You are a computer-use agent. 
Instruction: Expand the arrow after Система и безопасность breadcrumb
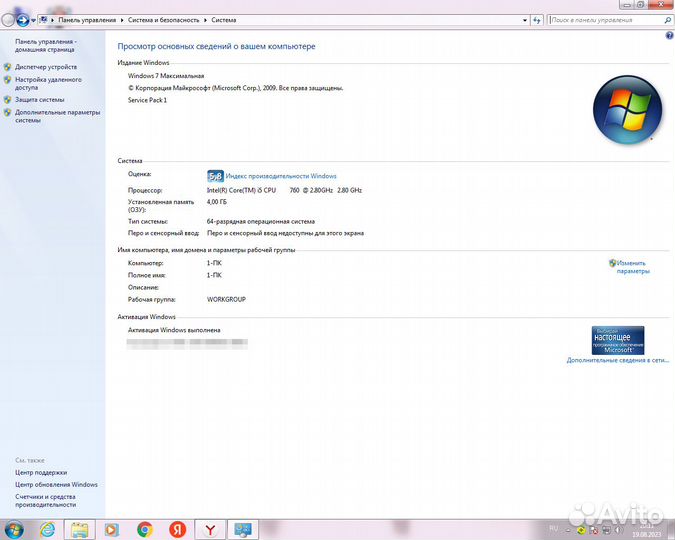[x=205, y=20]
